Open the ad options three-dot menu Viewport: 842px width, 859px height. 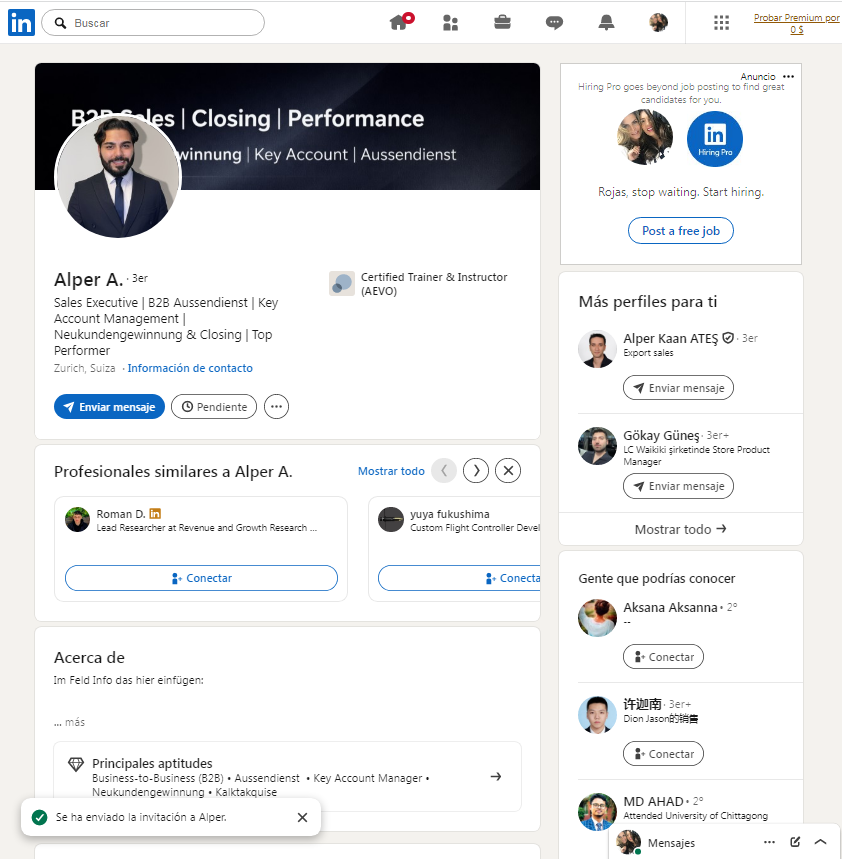point(788,77)
